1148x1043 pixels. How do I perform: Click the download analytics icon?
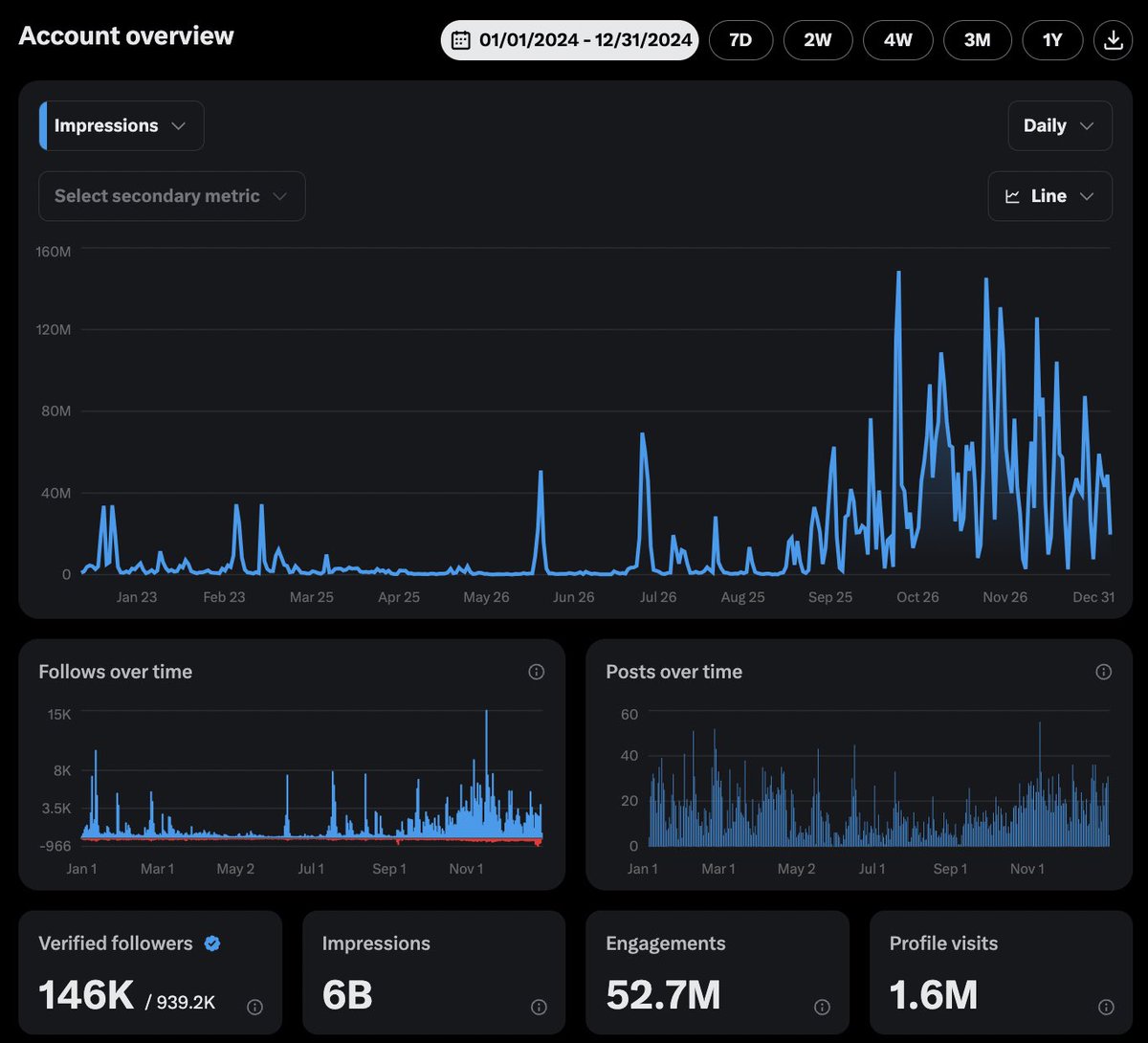point(1113,40)
